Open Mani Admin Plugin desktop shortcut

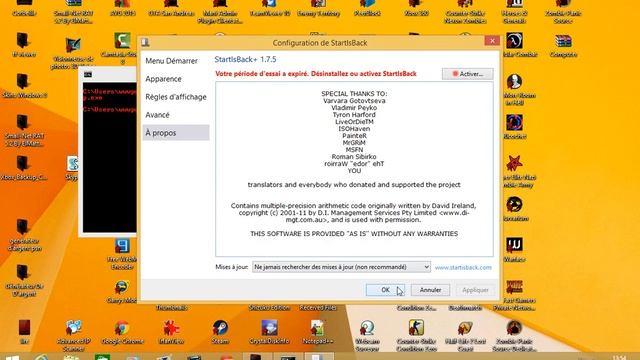[220, 10]
